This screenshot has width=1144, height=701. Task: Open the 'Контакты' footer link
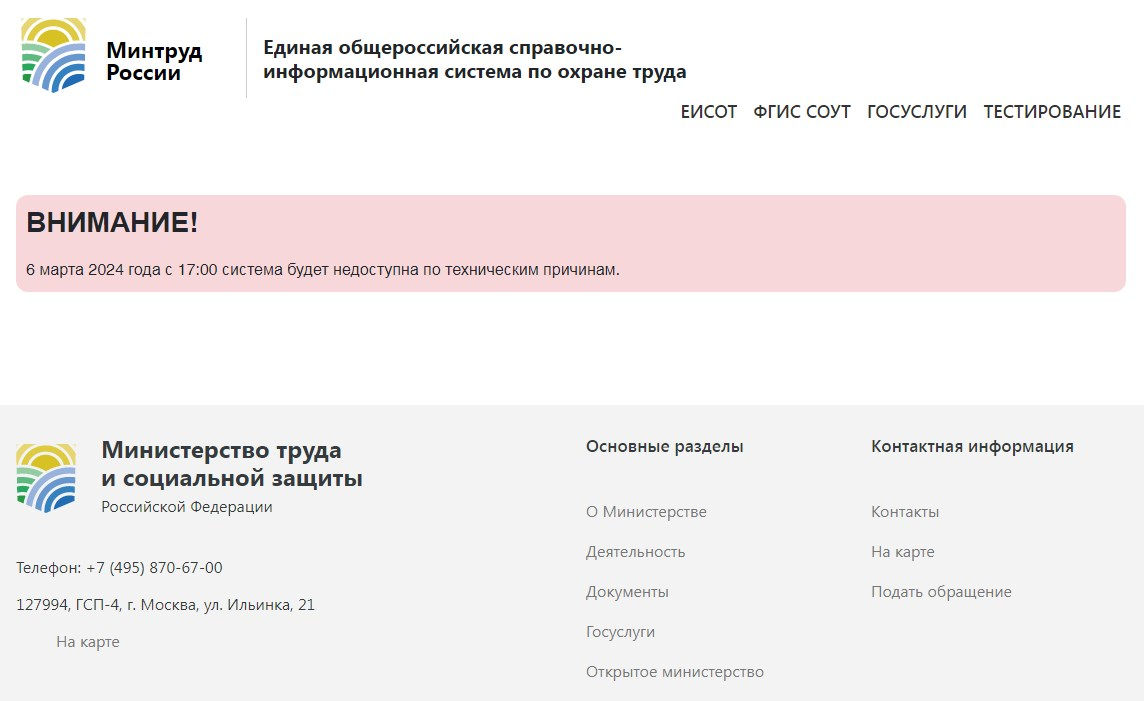pos(905,512)
